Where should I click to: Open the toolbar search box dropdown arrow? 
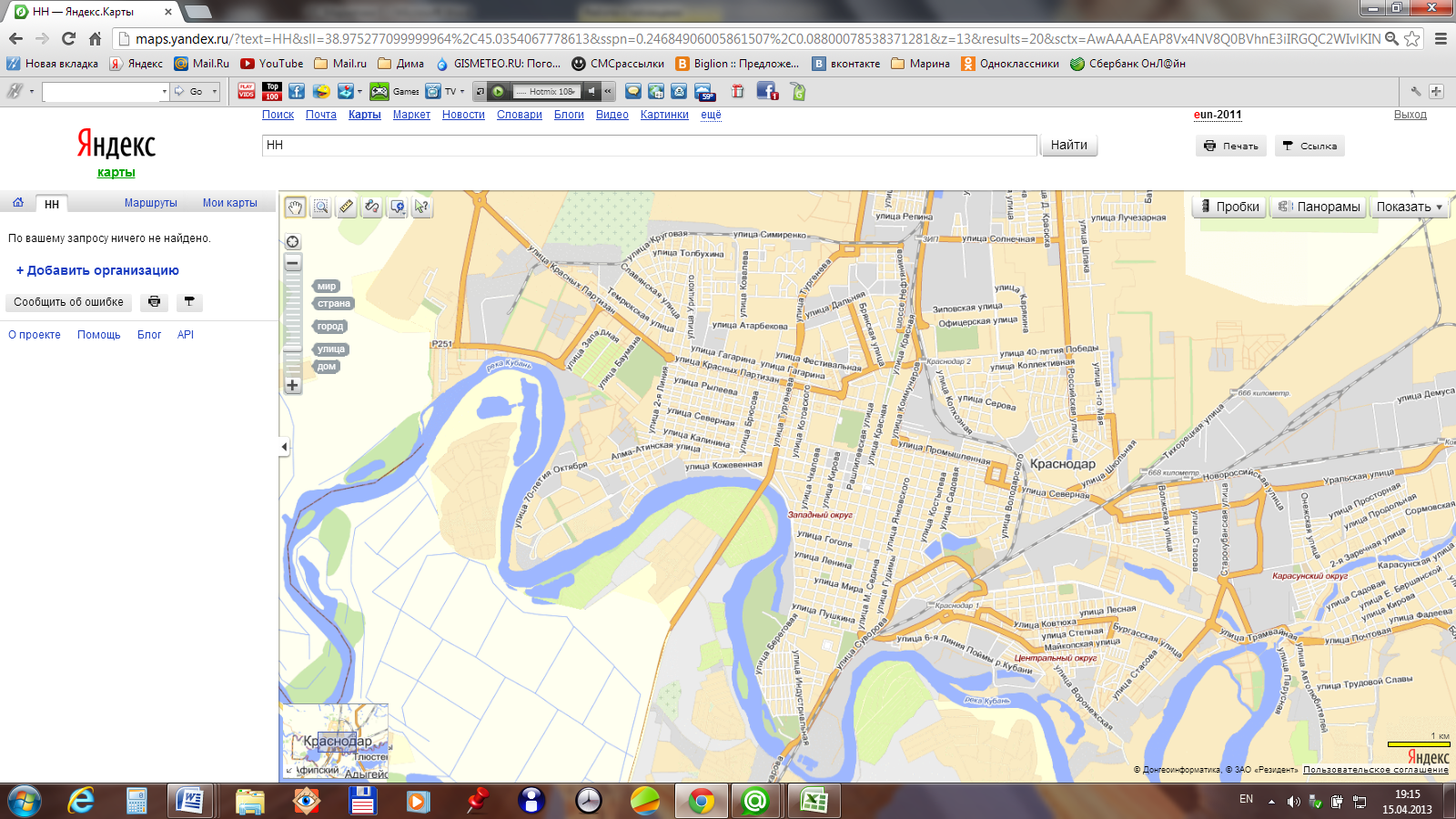[164, 91]
